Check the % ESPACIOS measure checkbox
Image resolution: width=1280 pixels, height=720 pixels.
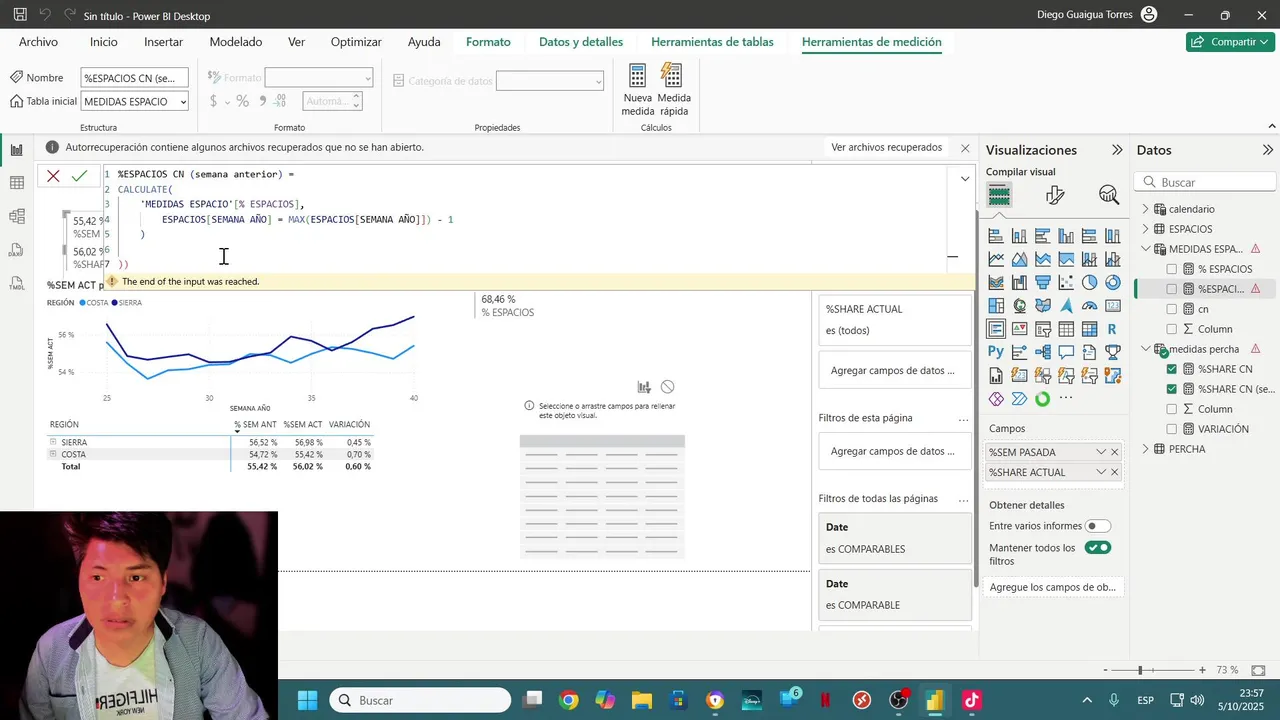[1172, 269]
